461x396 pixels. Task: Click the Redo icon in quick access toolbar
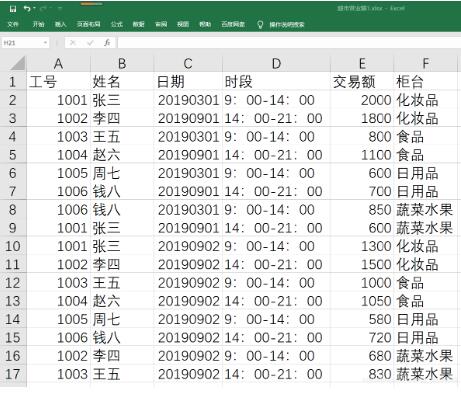(43, 9)
